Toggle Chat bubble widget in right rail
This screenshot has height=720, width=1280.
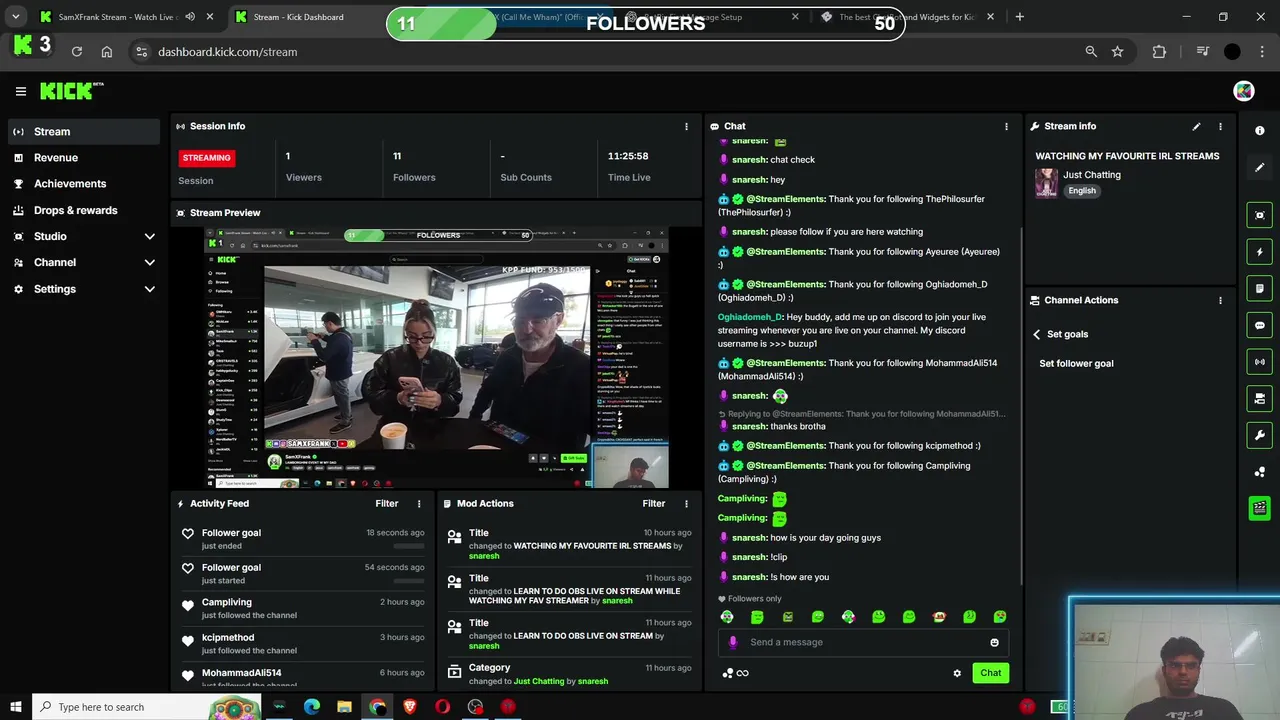1259,325
